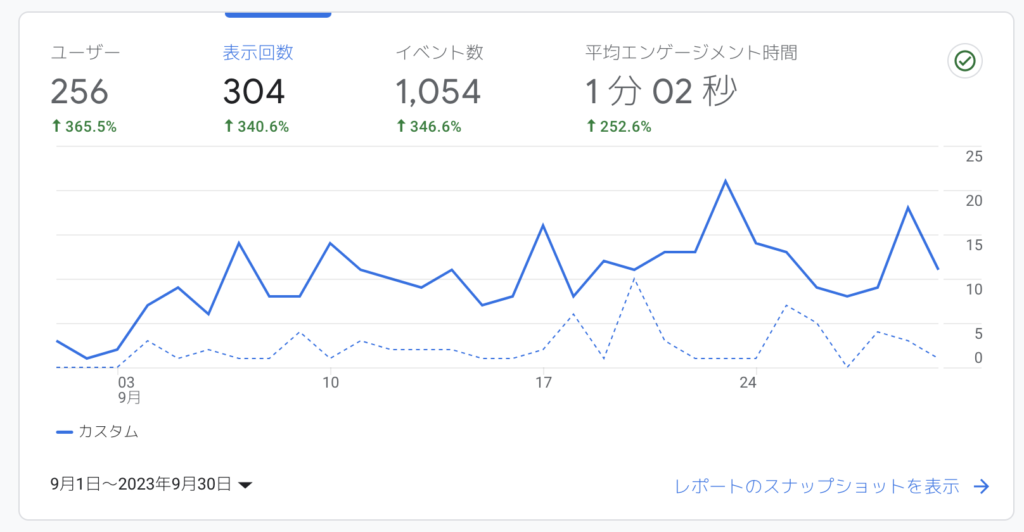This screenshot has height=532, width=1024.
Task: Click the dotted line peak at 10
Action: click(634, 279)
